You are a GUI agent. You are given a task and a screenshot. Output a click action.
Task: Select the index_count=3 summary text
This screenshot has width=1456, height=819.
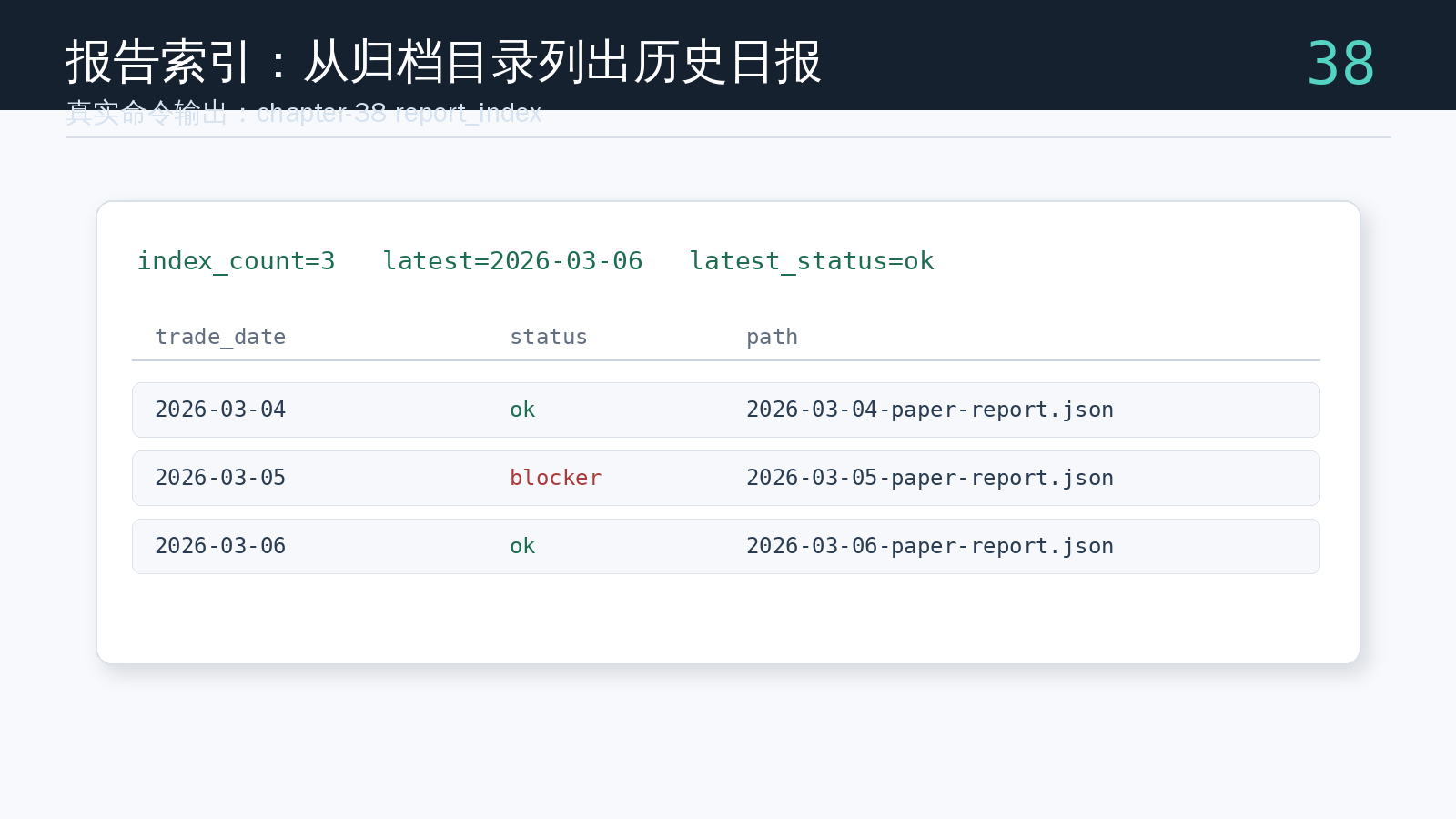click(236, 261)
